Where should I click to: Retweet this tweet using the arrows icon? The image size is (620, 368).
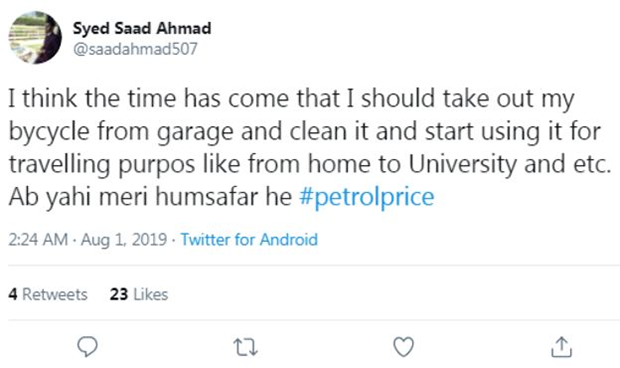point(246,347)
